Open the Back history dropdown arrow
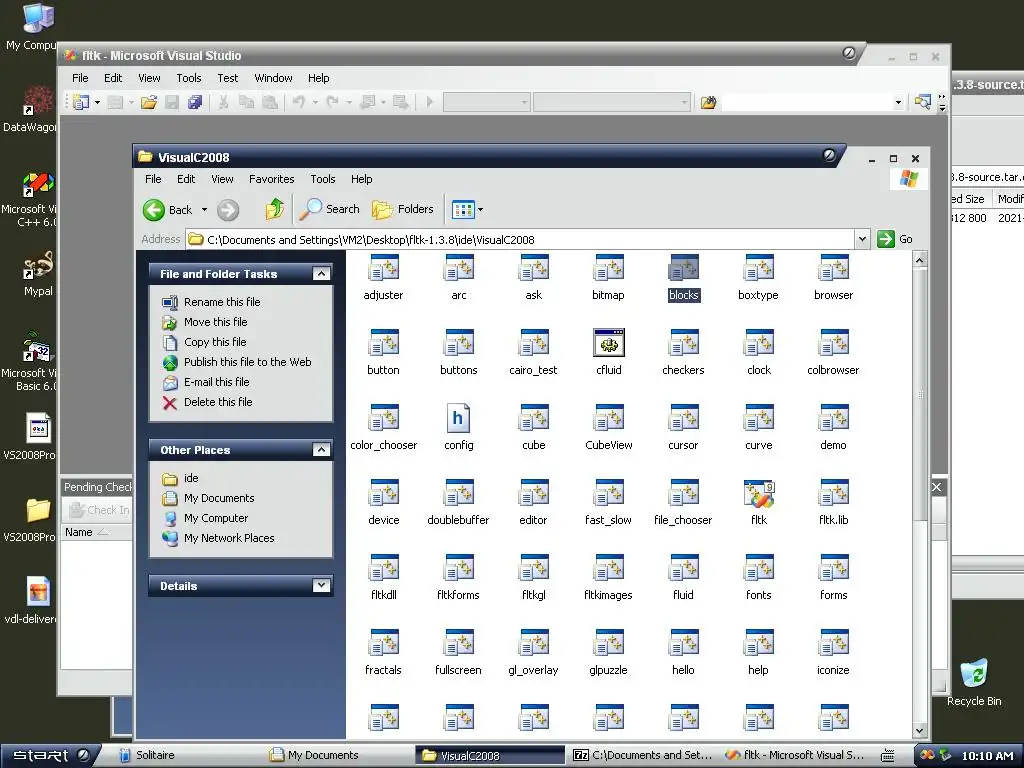Screen dimensions: 1024x768 pos(204,210)
